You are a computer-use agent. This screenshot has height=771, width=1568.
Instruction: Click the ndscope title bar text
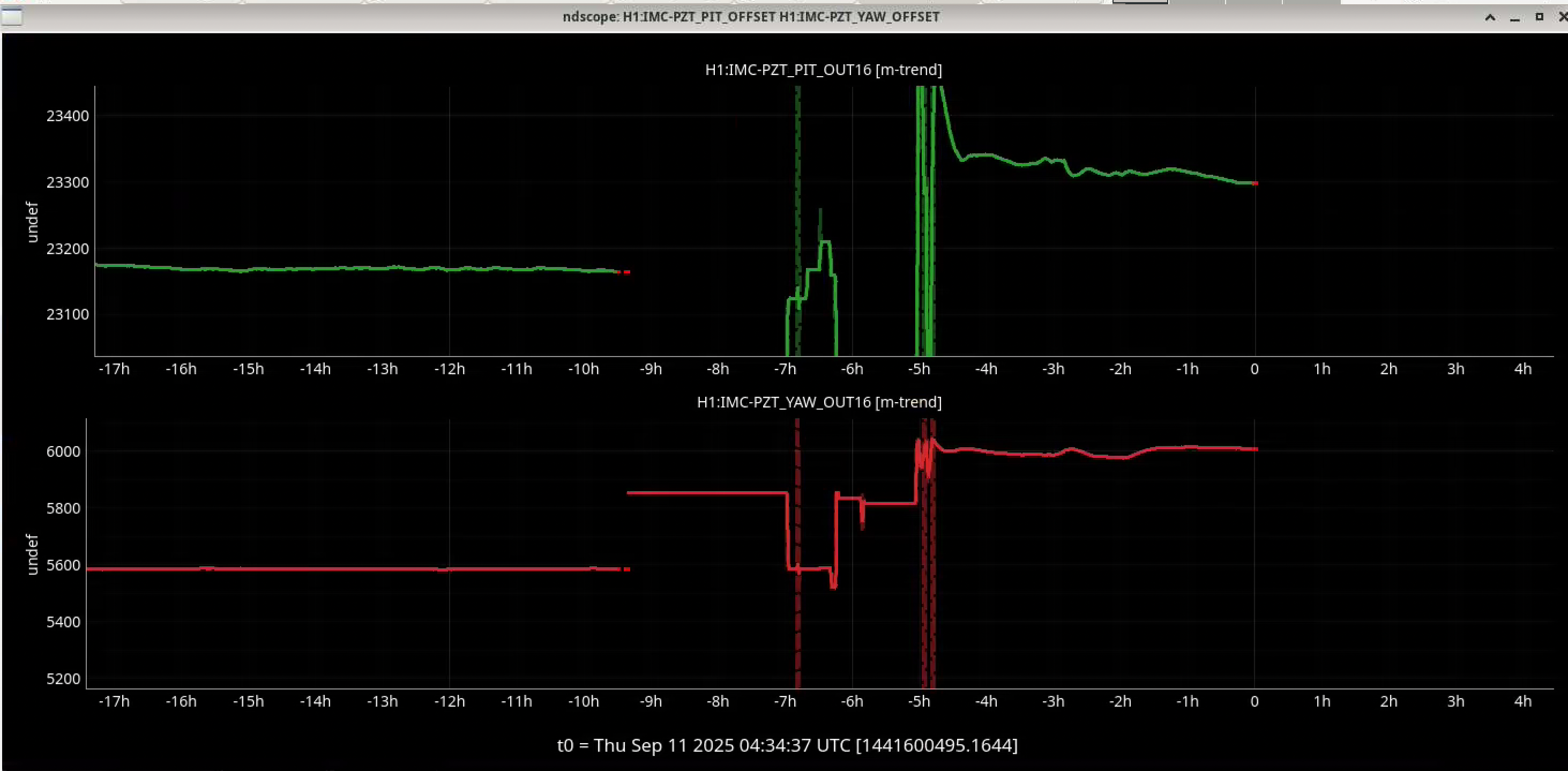tap(751, 17)
